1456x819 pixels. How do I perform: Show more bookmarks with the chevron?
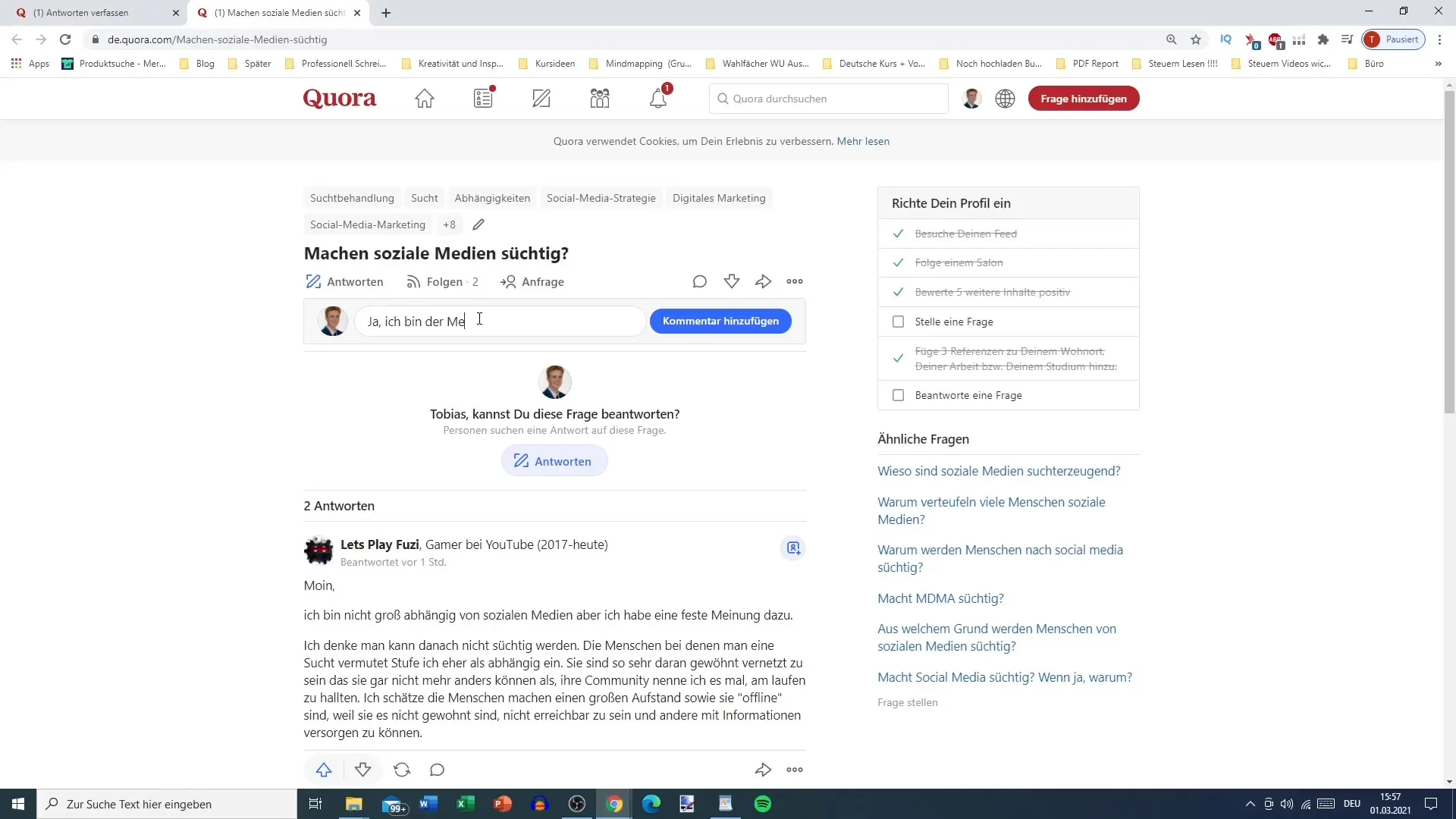tap(1439, 64)
